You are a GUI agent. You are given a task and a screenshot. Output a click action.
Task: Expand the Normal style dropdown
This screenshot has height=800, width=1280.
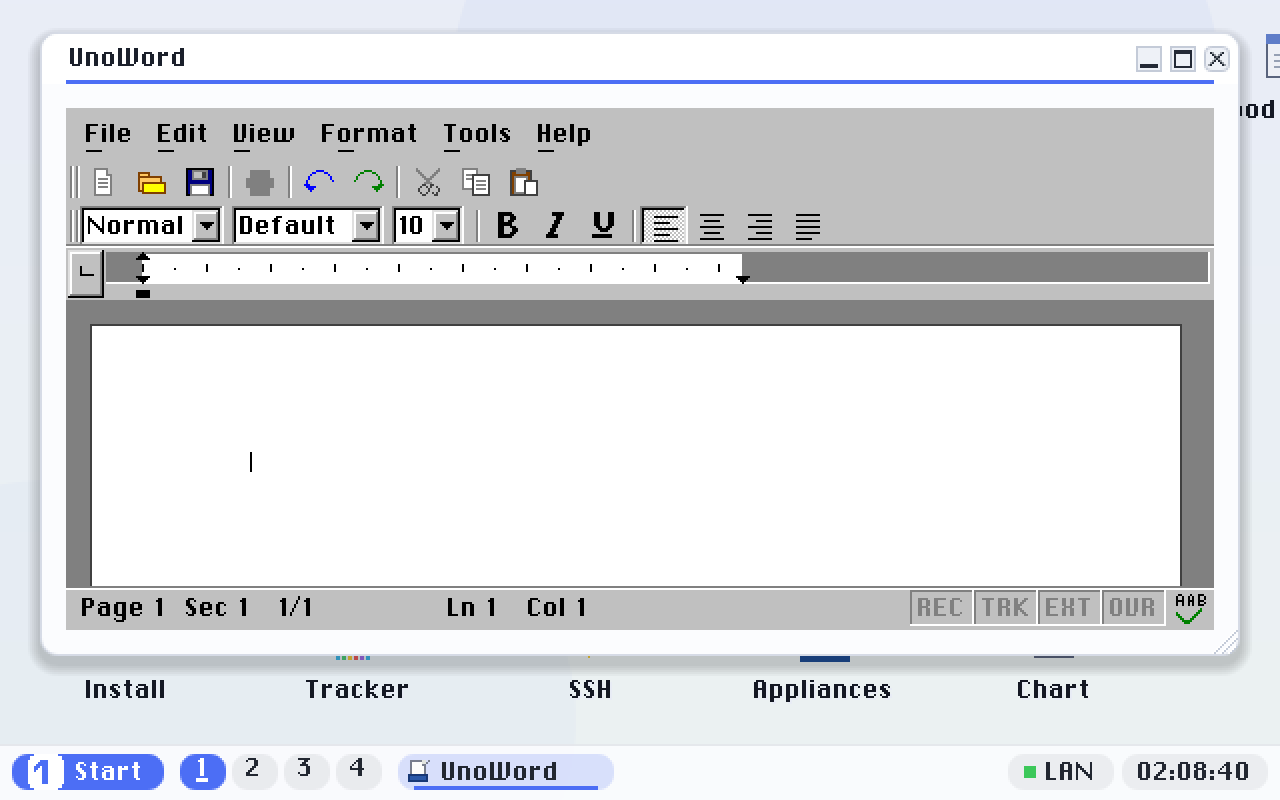pyautogui.click(x=206, y=226)
